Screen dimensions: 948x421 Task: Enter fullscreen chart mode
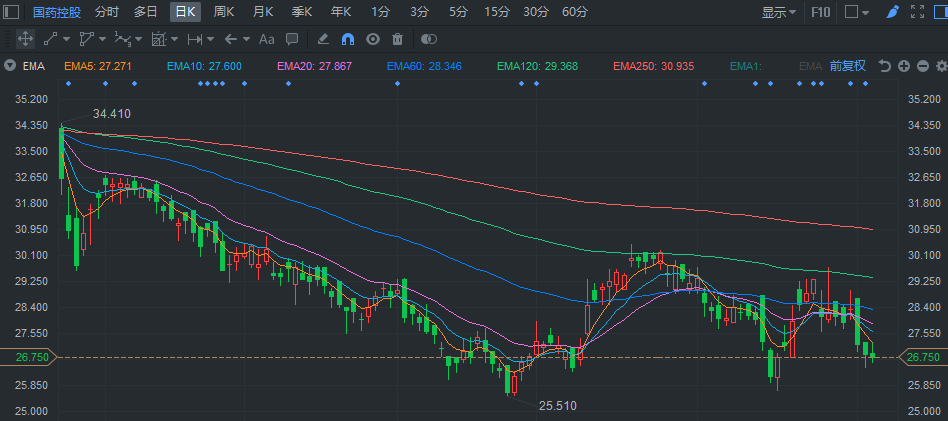[x=917, y=11]
